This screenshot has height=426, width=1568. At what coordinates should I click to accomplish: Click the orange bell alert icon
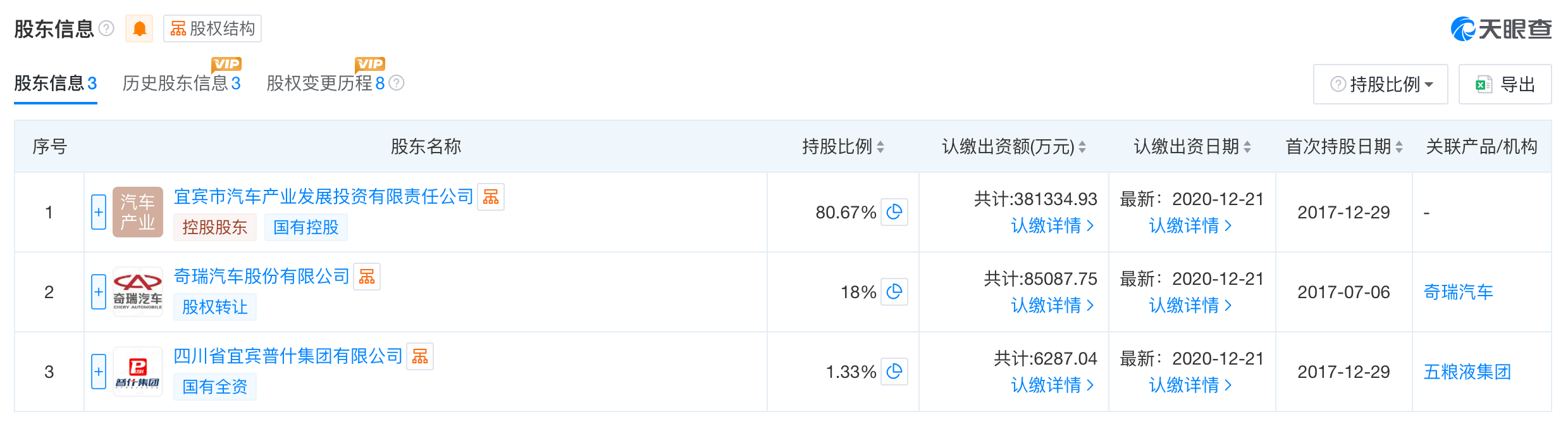coord(139,28)
